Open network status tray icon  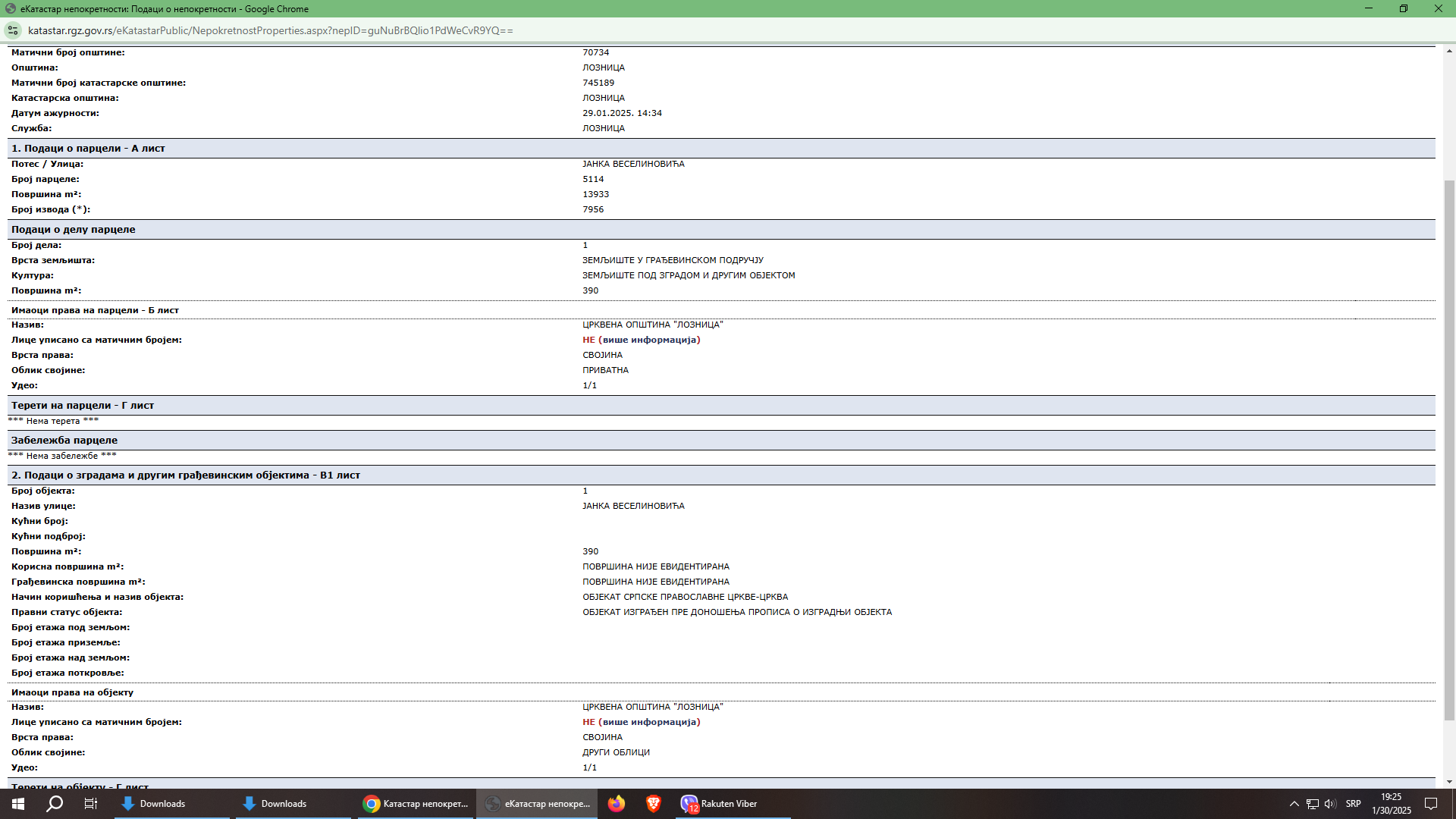click(x=1312, y=804)
